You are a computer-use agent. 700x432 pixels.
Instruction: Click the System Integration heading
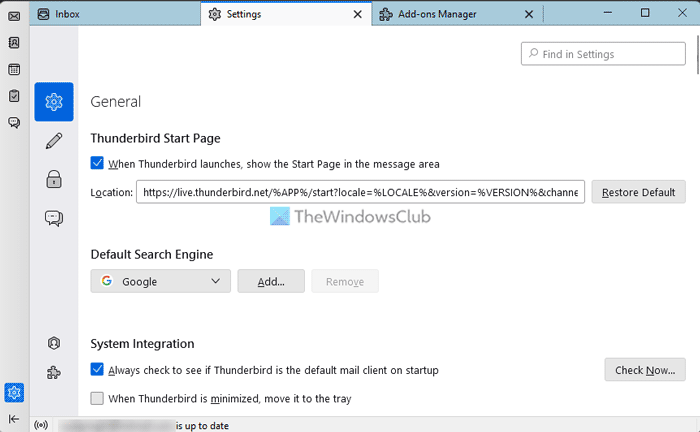[142, 344]
